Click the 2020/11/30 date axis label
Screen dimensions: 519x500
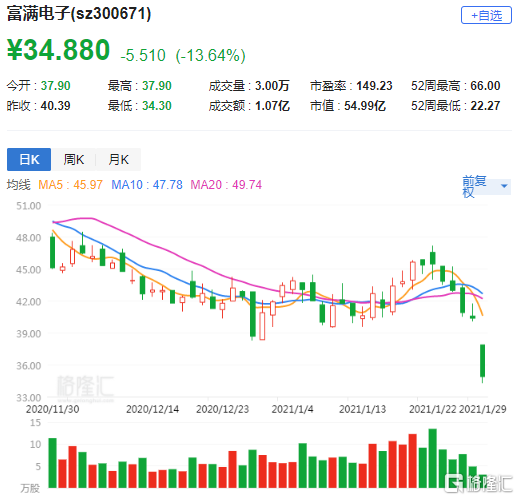coord(53,409)
